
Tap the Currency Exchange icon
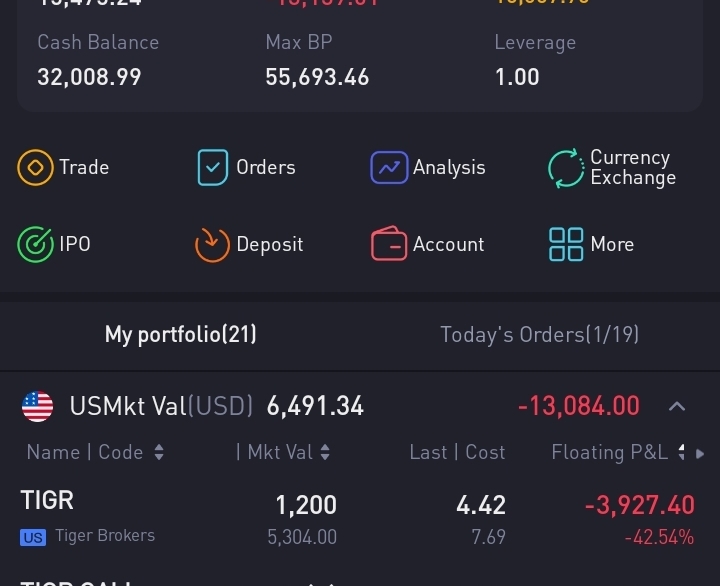pyautogui.click(x=566, y=167)
